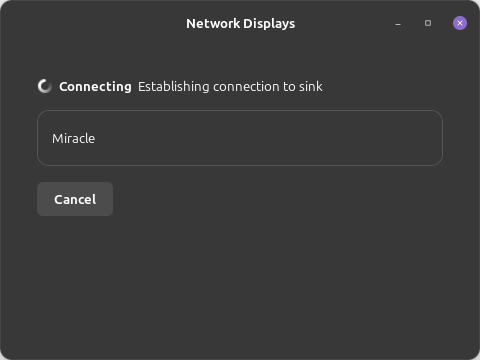The width and height of the screenshot is (480, 360).
Task: Click the spinning connection progress indicator
Action: (x=45, y=86)
